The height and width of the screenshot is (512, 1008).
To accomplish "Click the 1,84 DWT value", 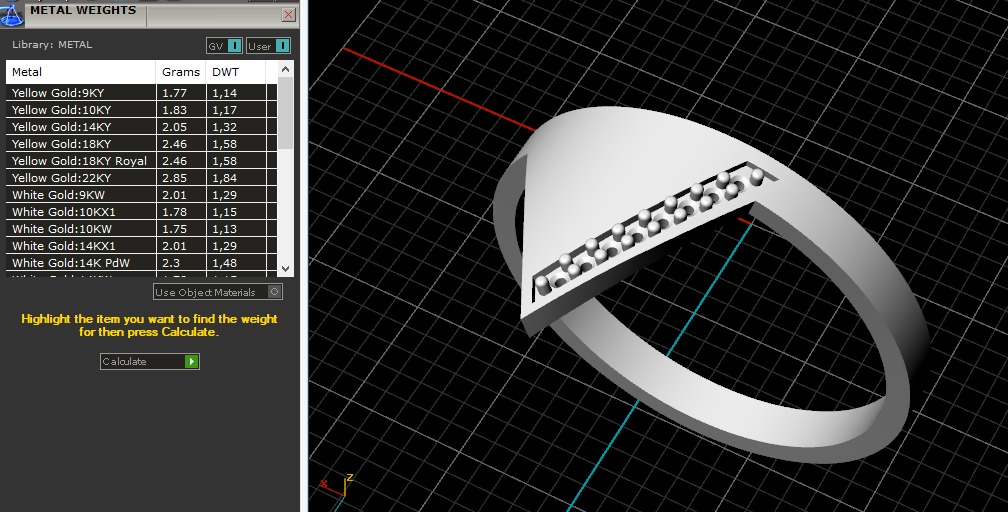I will [x=224, y=178].
